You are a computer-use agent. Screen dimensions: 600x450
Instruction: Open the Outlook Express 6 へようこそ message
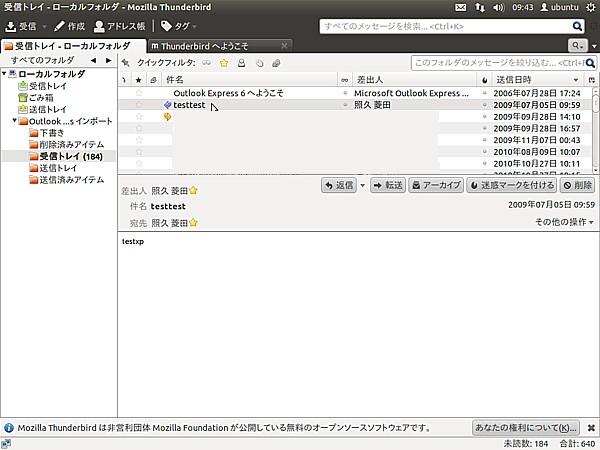click(x=228, y=93)
